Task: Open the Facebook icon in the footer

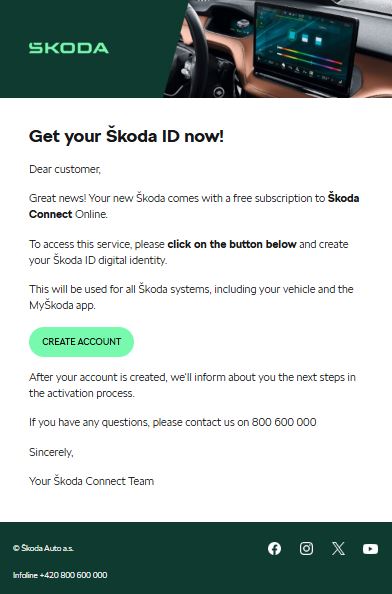Action: [274, 548]
